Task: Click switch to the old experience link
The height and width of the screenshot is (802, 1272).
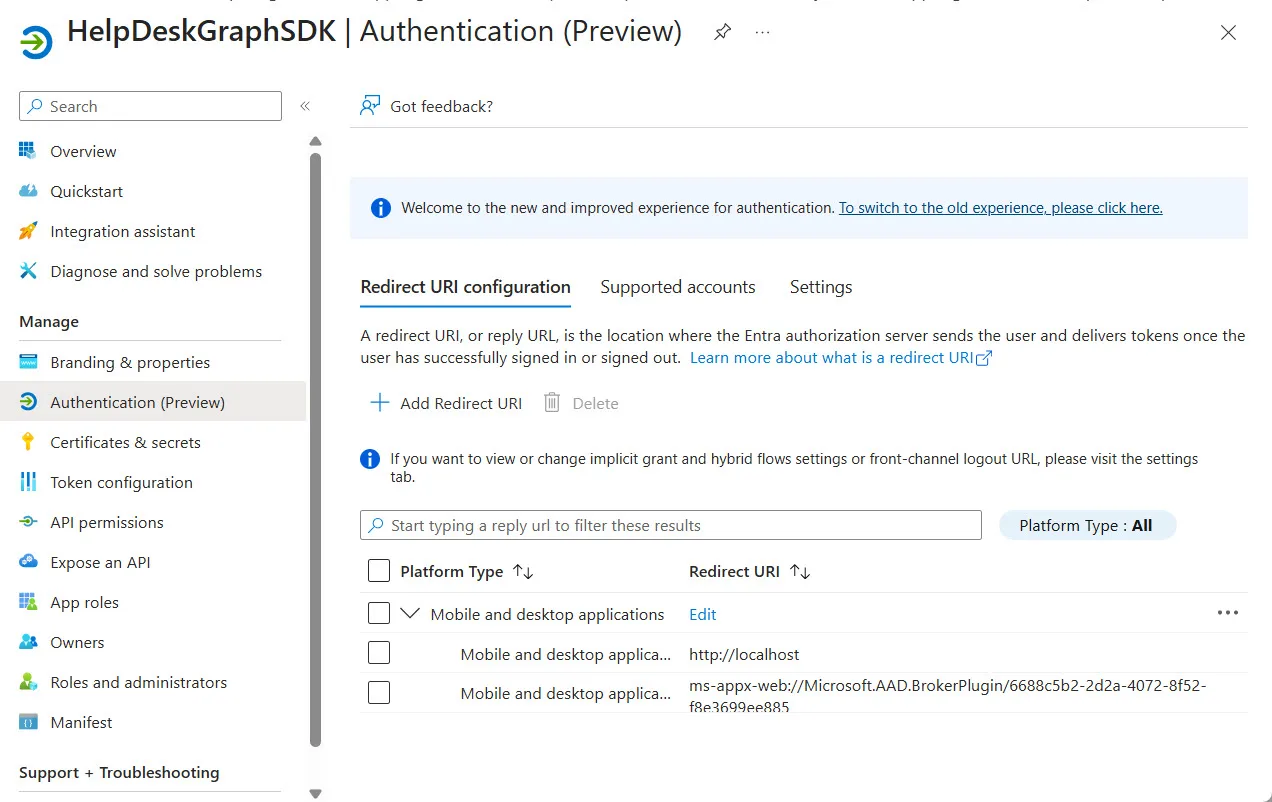Action: 1000,208
